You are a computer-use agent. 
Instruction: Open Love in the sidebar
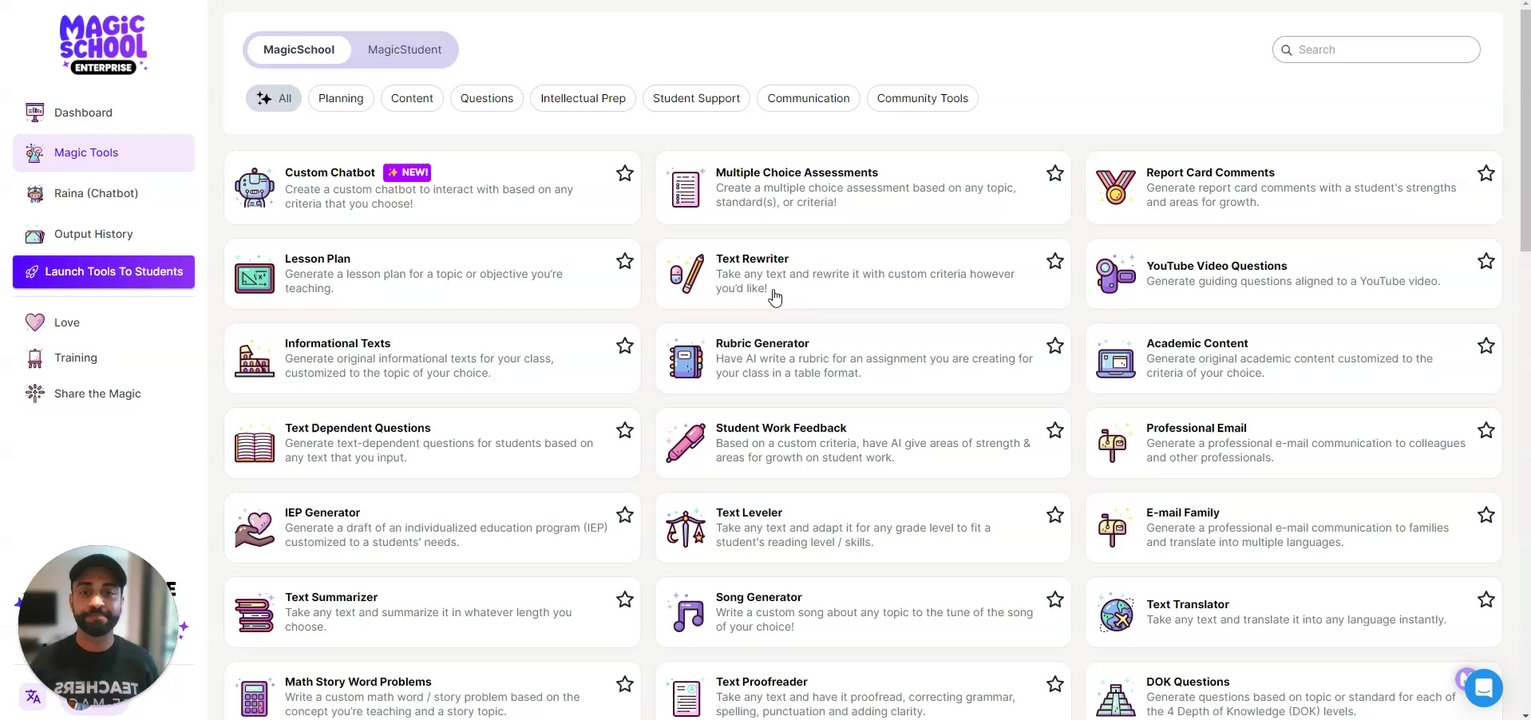(103, 322)
